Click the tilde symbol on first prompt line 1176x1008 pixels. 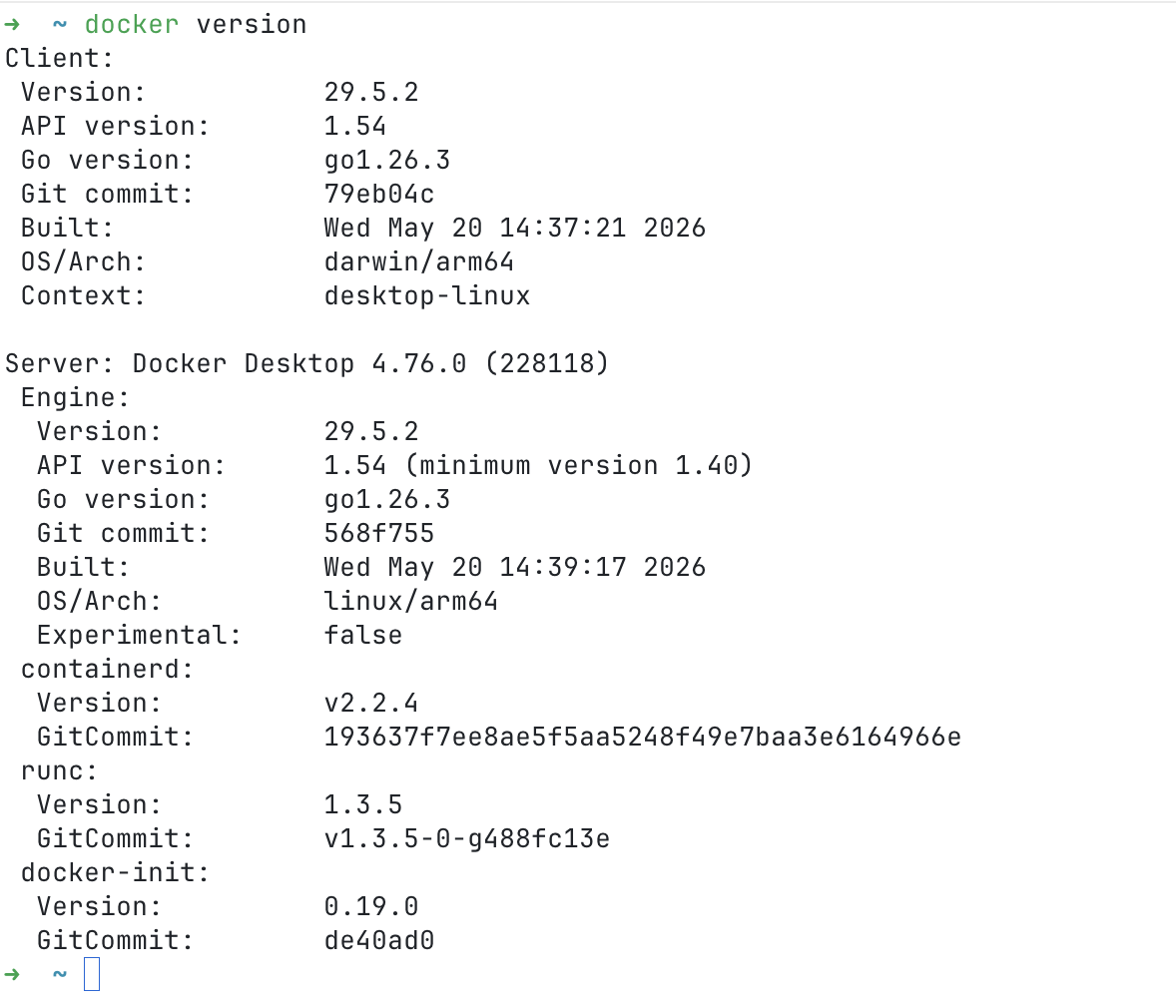(x=59, y=24)
